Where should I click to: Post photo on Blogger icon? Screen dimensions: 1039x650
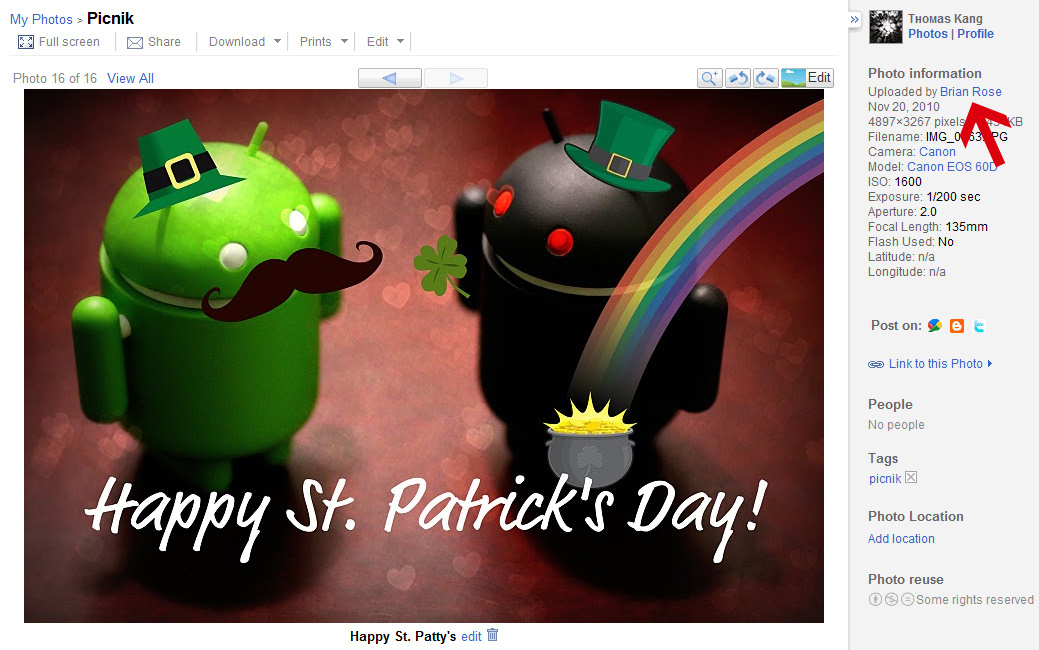click(957, 325)
